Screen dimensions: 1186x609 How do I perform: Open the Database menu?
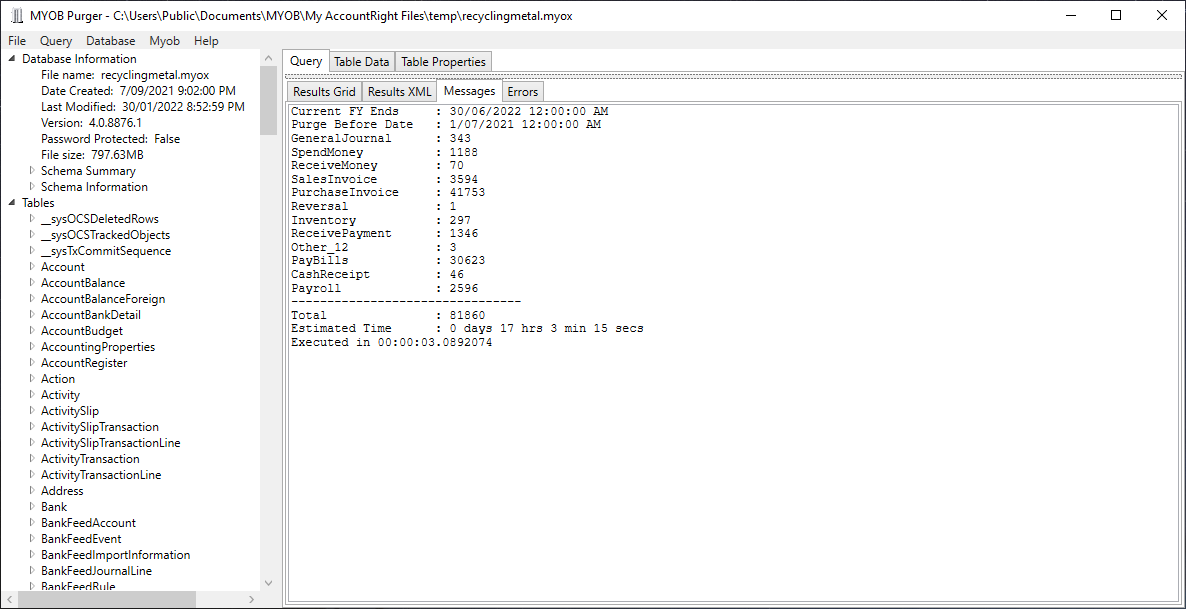110,41
